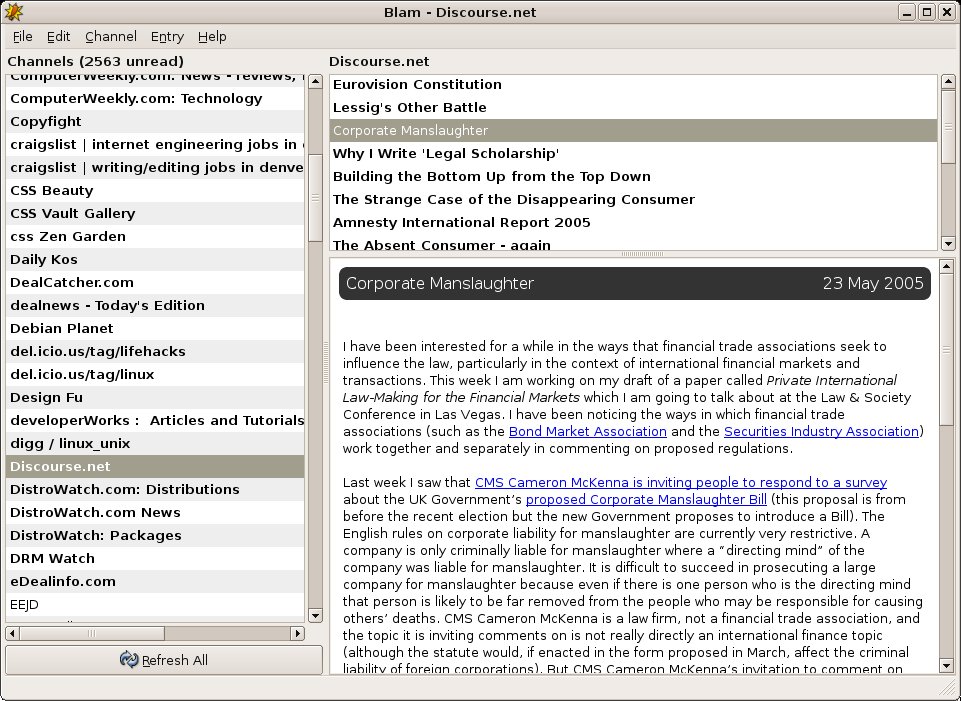Click article pane scroll-down arrow
The width and height of the screenshot is (961, 701).
coord(946,665)
